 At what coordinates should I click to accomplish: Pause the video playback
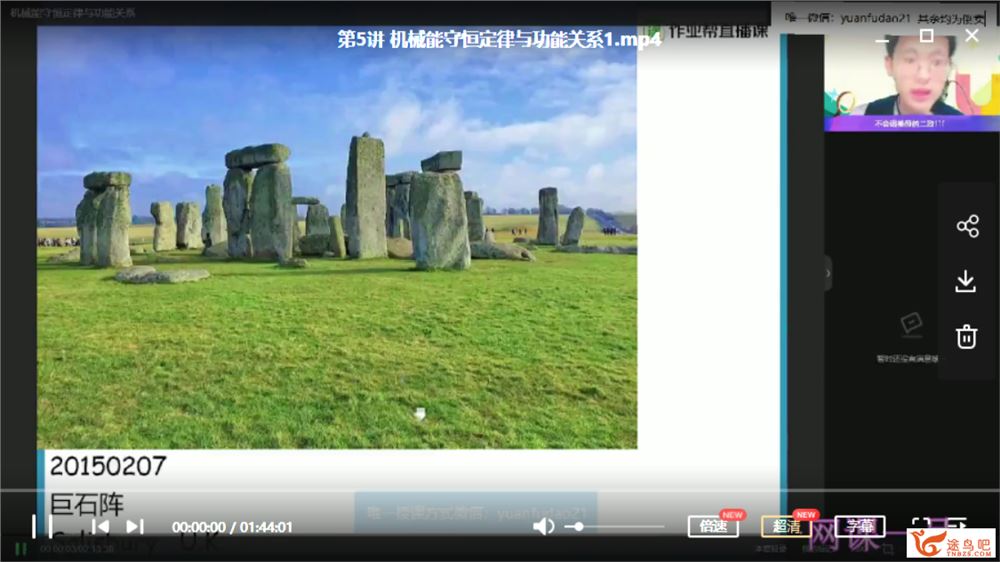pos(42,527)
